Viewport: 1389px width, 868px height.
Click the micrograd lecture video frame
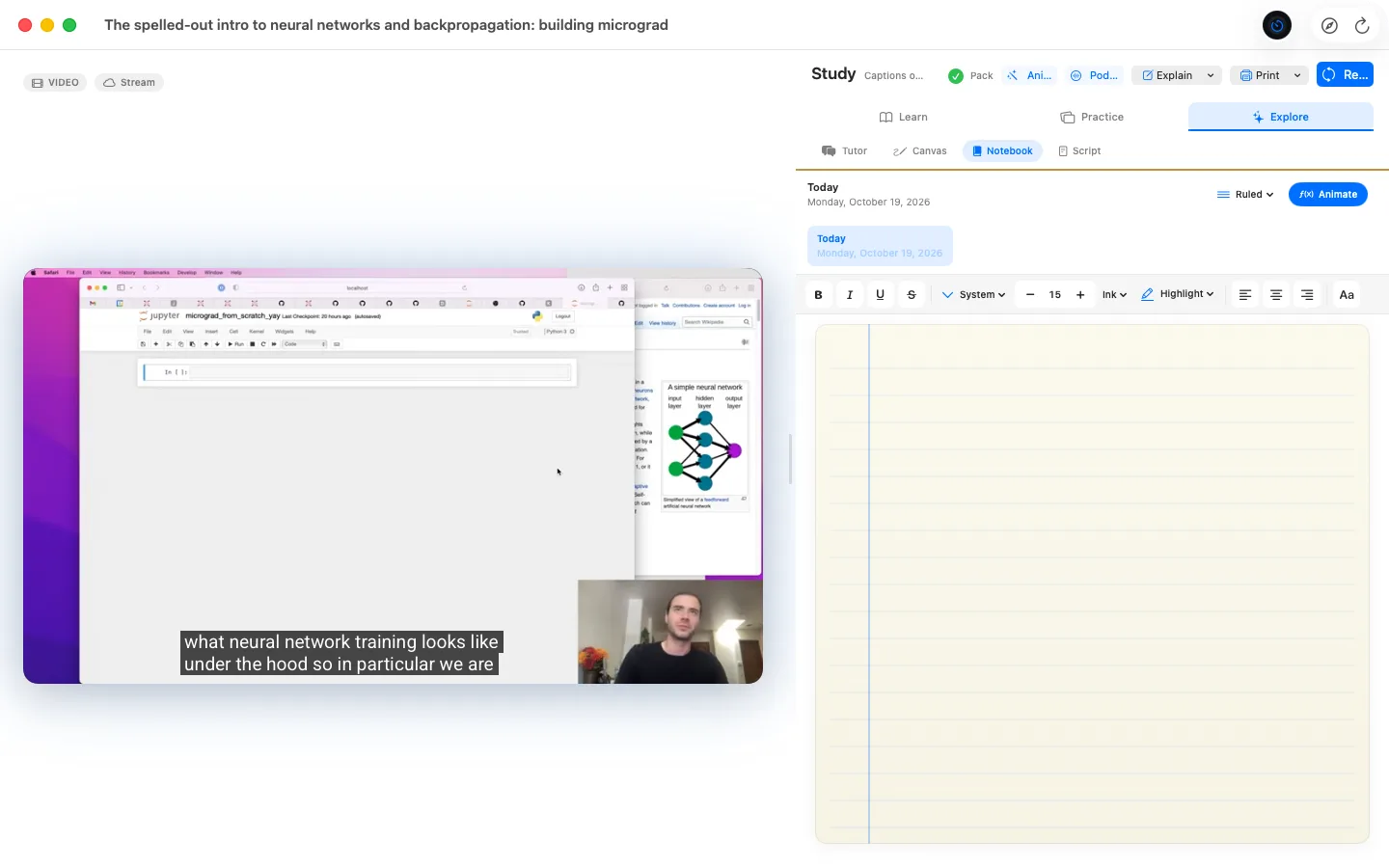click(x=393, y=476)
